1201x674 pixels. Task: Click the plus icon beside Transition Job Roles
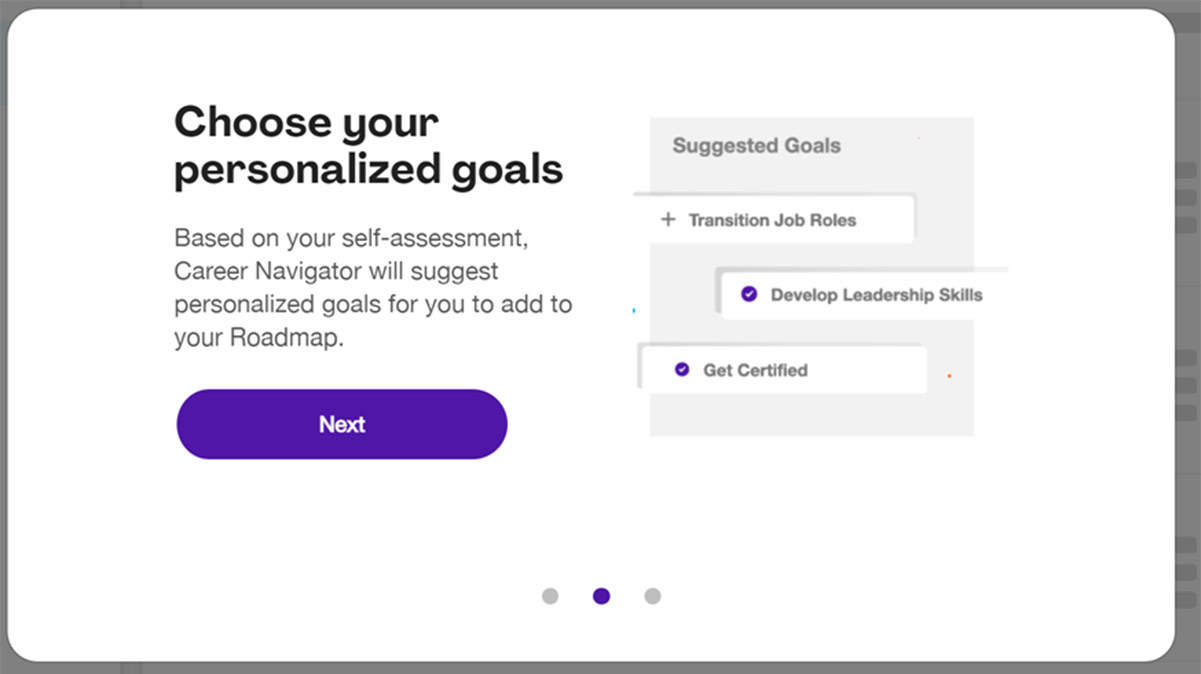coord(668,220)
